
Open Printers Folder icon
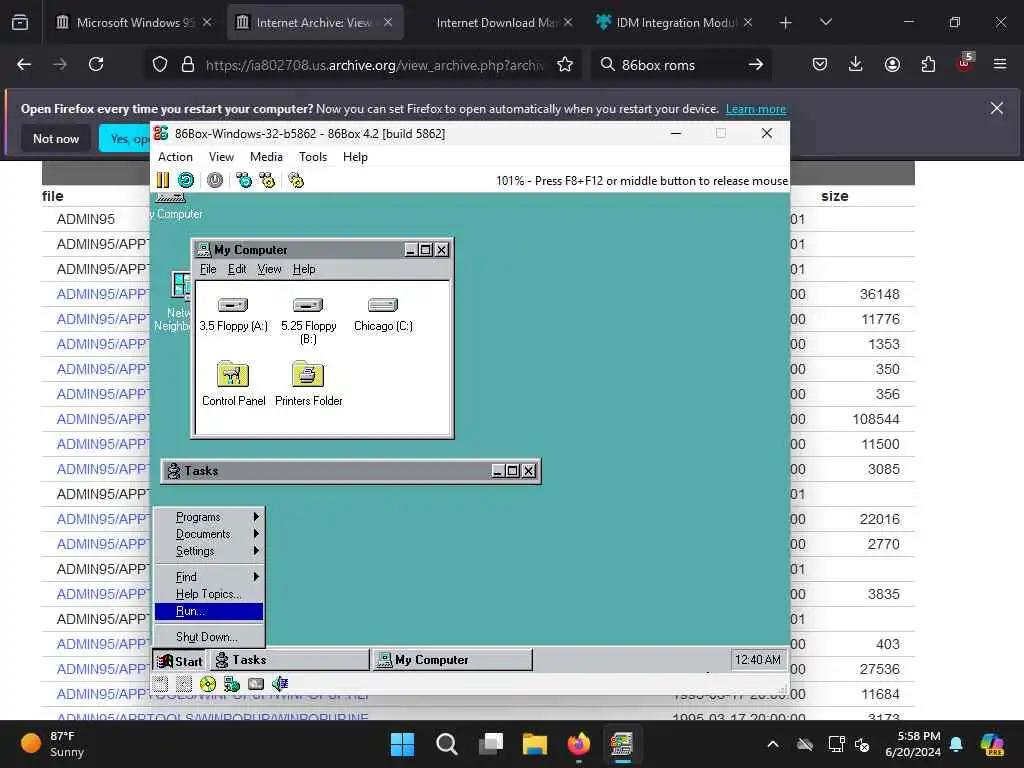click(x=308, y=383)
